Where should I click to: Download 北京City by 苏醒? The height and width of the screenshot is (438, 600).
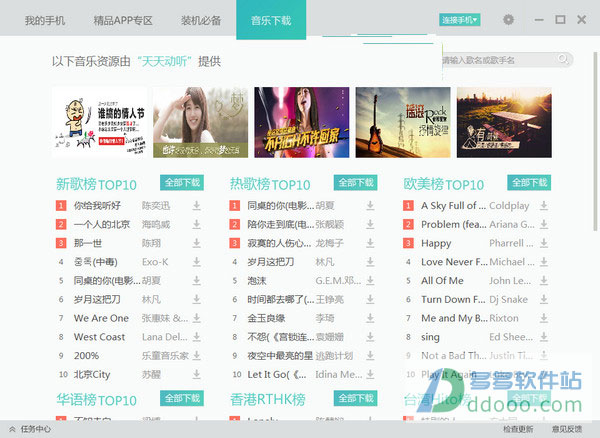pyautogui.click(x=197, y=374)
